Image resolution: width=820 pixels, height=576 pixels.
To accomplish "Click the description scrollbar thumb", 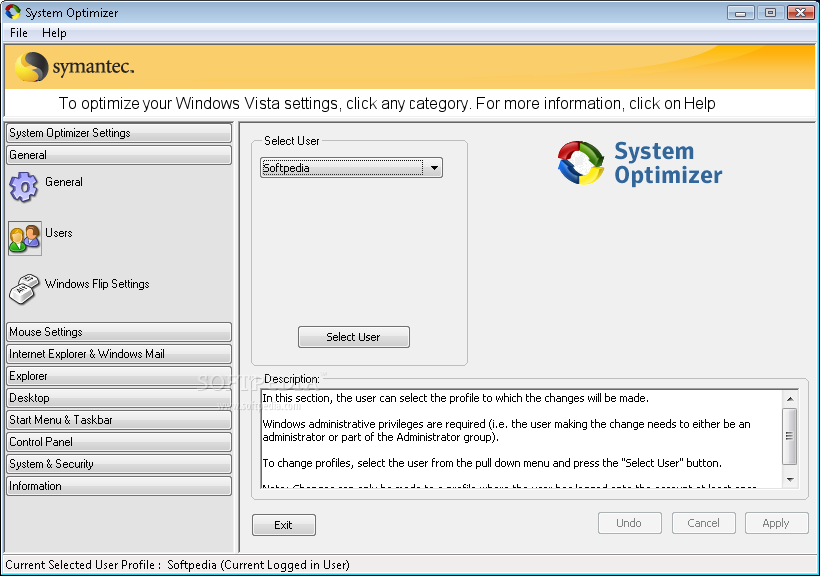I will (x=790, y=436).
